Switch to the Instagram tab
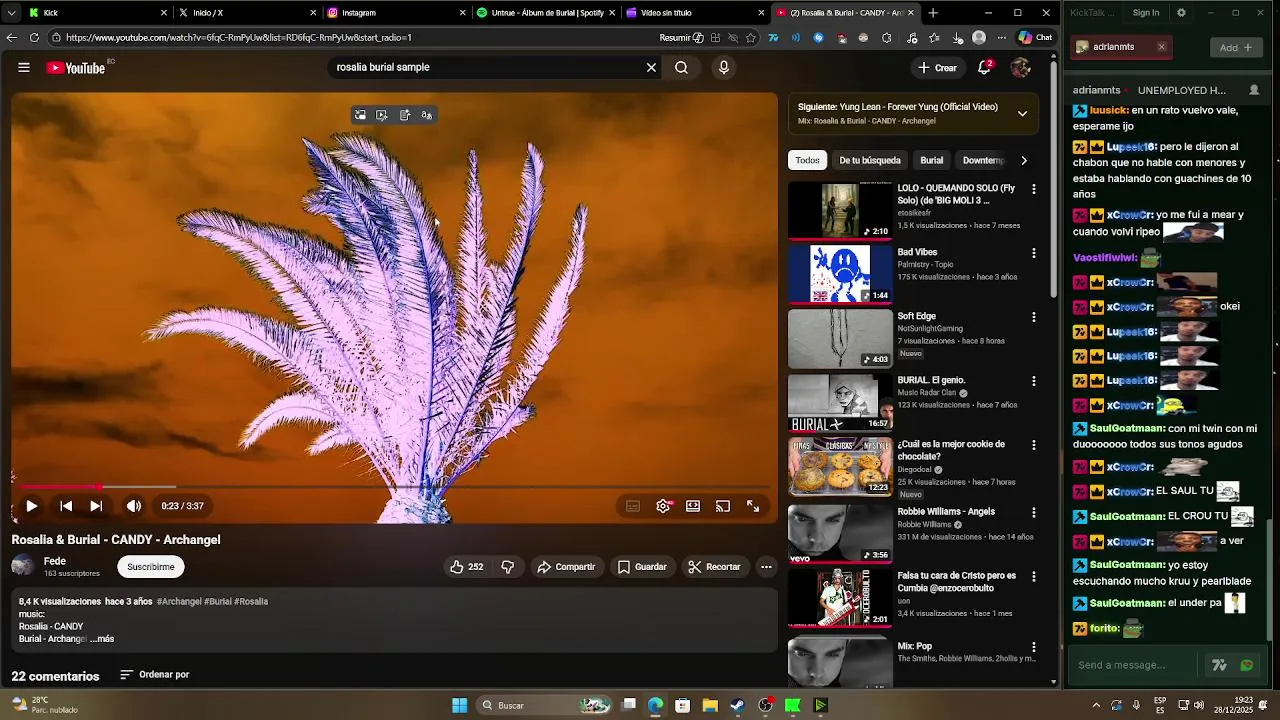 point(390,13)
